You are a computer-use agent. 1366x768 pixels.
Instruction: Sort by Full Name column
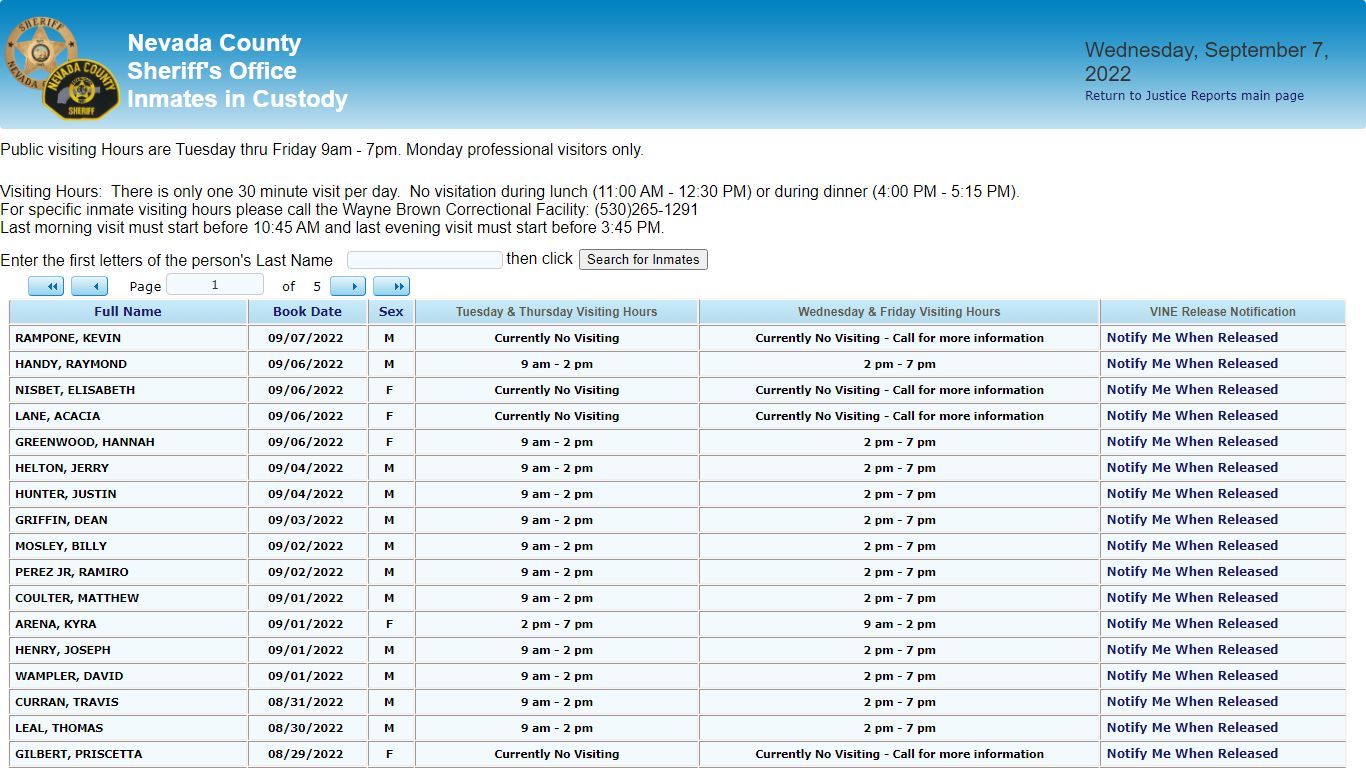tap(128, 312)
